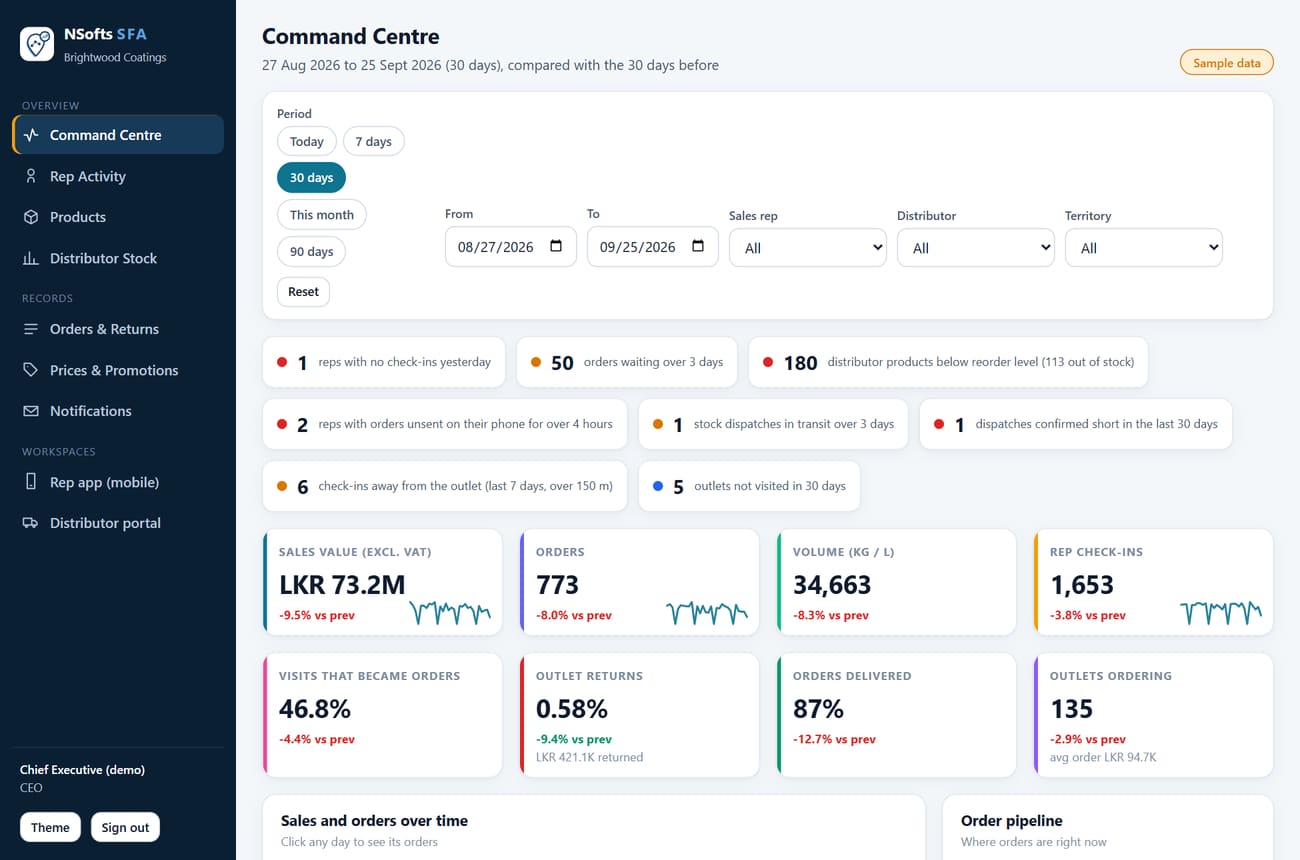Select the Today period option

(306, 141)
